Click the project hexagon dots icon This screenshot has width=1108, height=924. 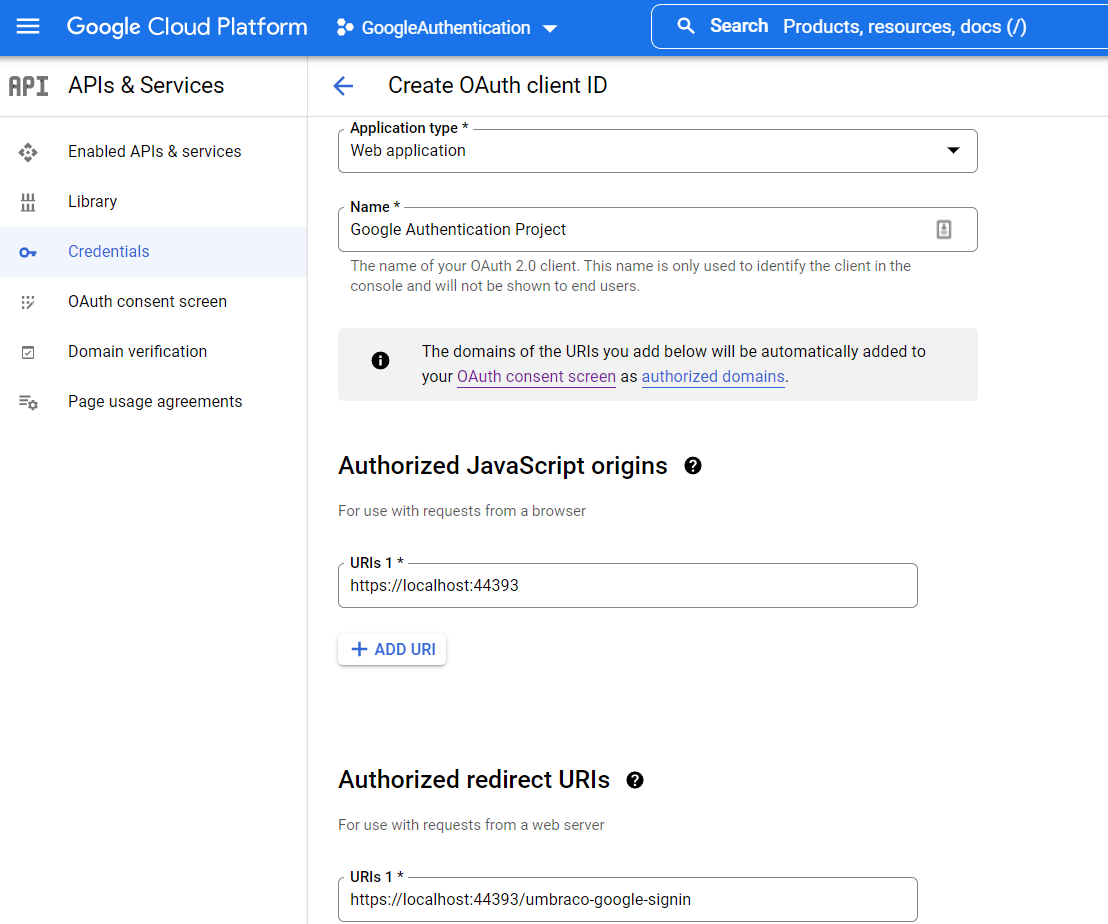(345, 28)
